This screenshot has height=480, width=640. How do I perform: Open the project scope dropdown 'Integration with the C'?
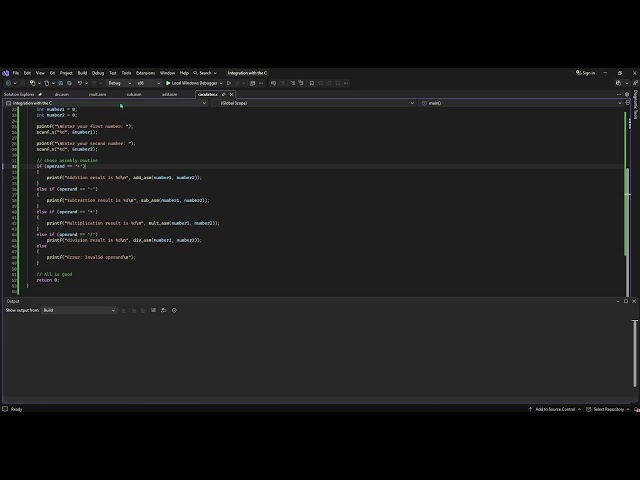pos(106,103)
